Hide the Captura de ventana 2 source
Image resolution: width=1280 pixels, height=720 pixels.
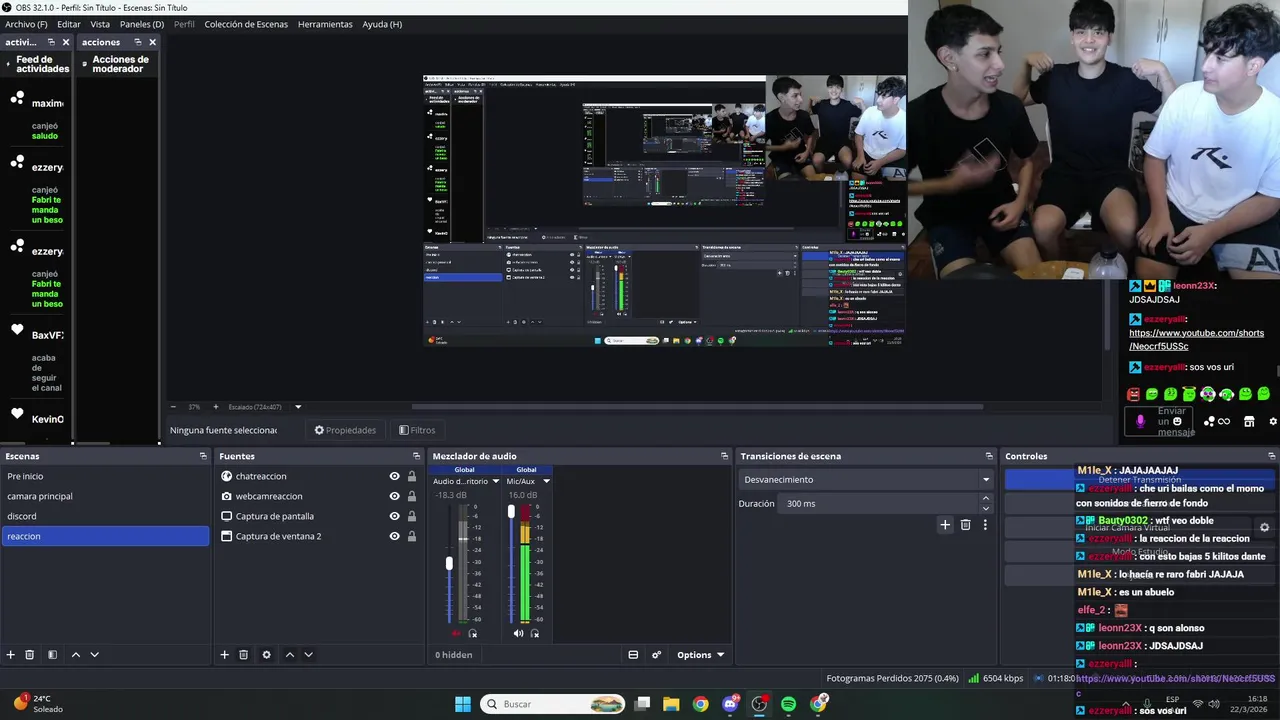tap(395, 536)
